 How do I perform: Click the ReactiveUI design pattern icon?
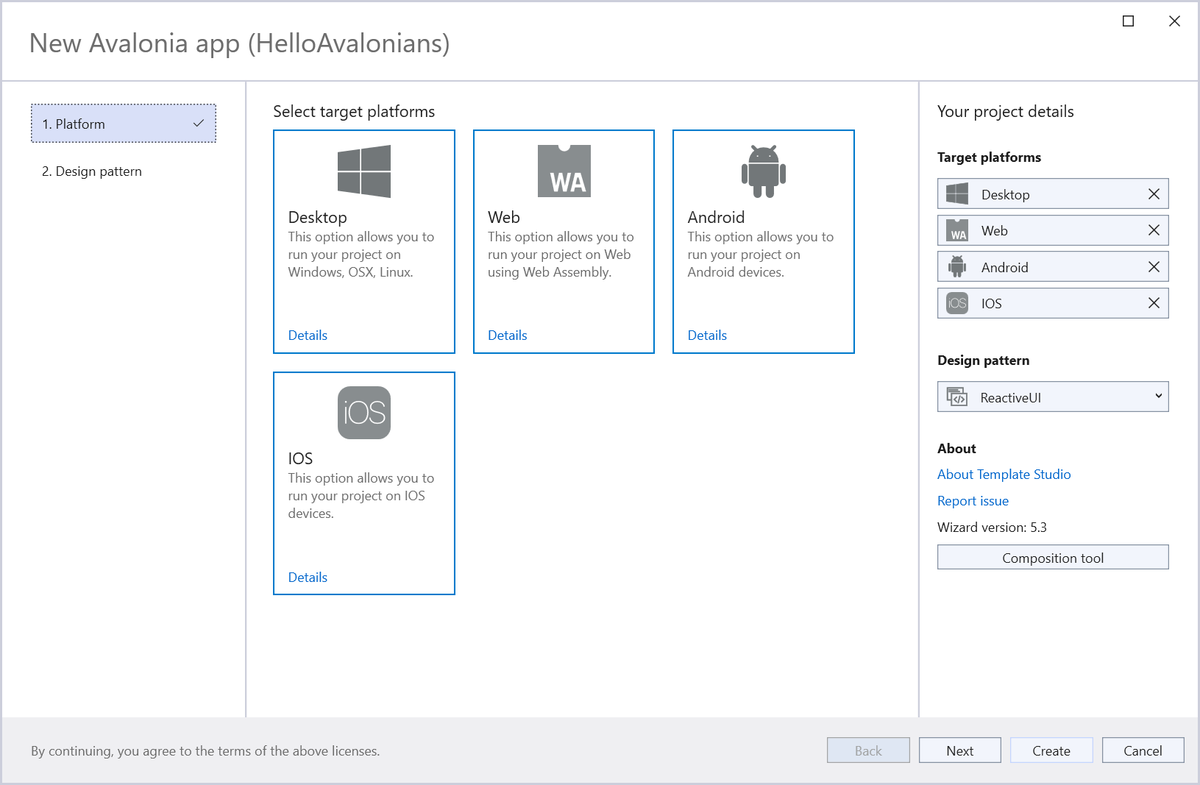[x=957, y=397]
